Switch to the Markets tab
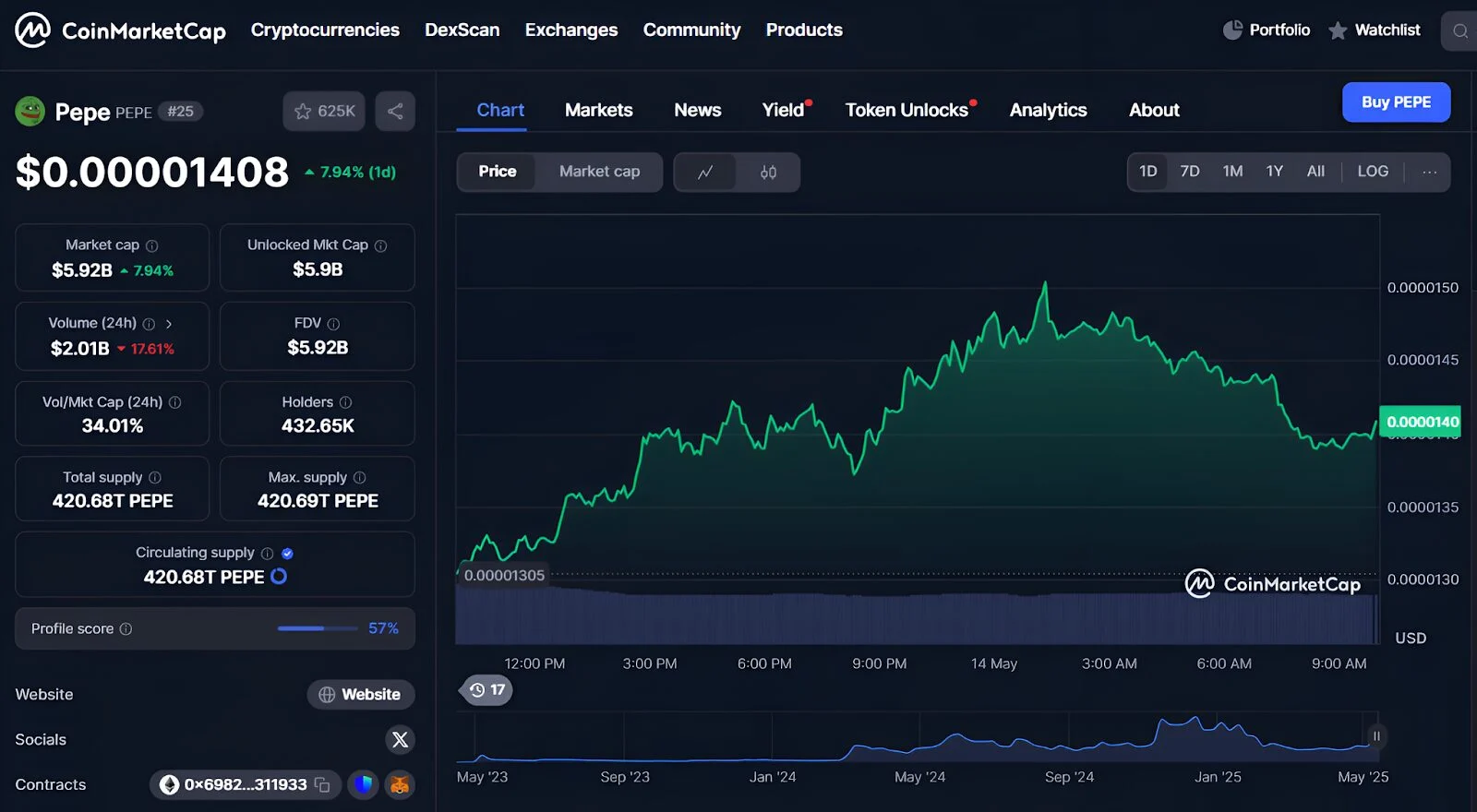 click(x=598, y=110)
